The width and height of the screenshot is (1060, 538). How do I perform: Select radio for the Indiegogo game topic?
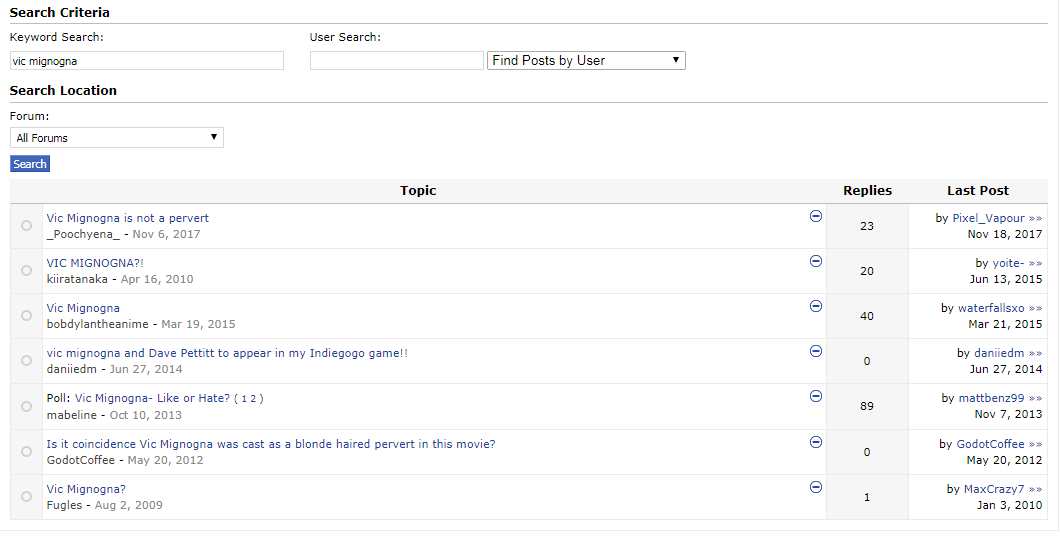pyautogui.click(x=26, y=361)
